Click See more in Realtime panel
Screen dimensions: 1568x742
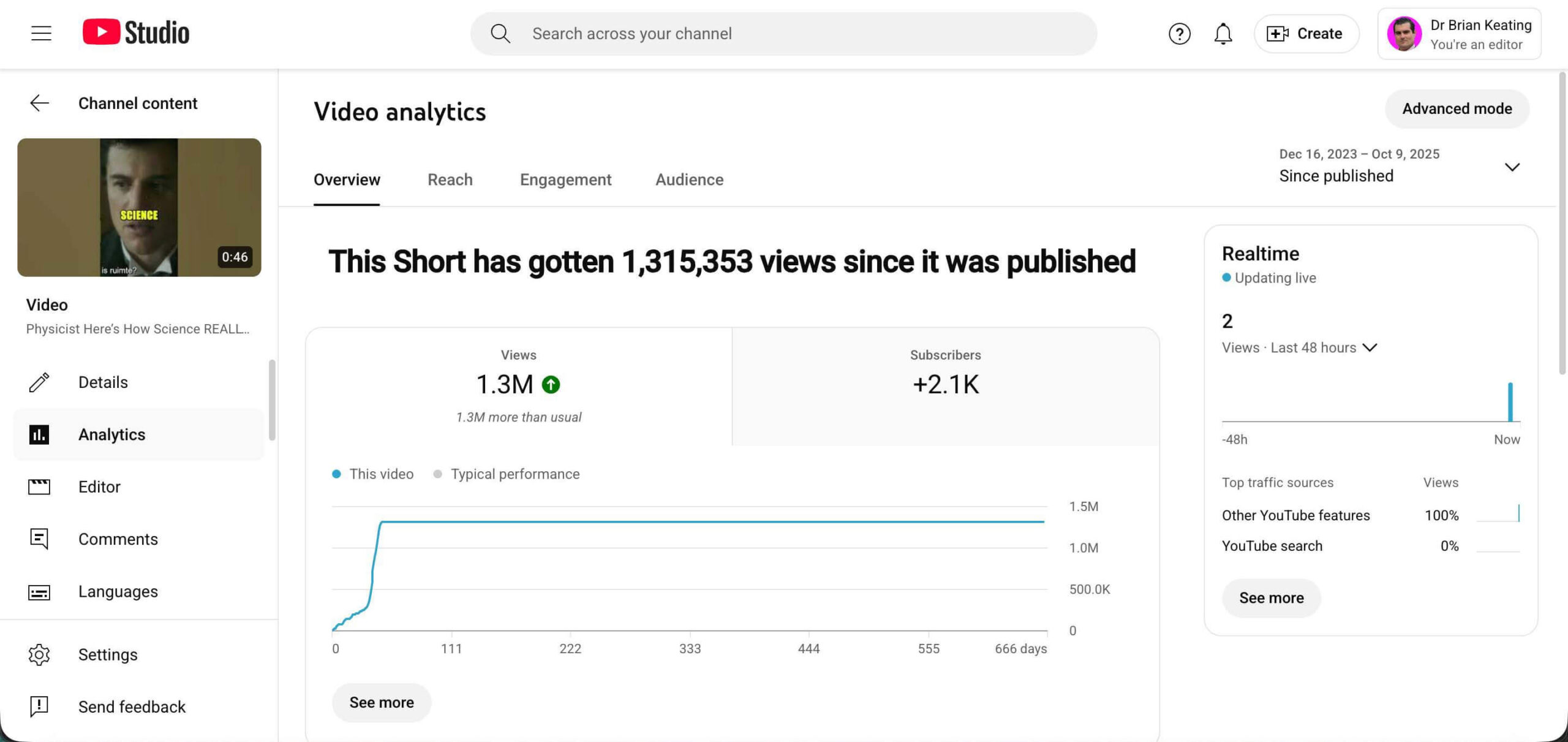1271,598
